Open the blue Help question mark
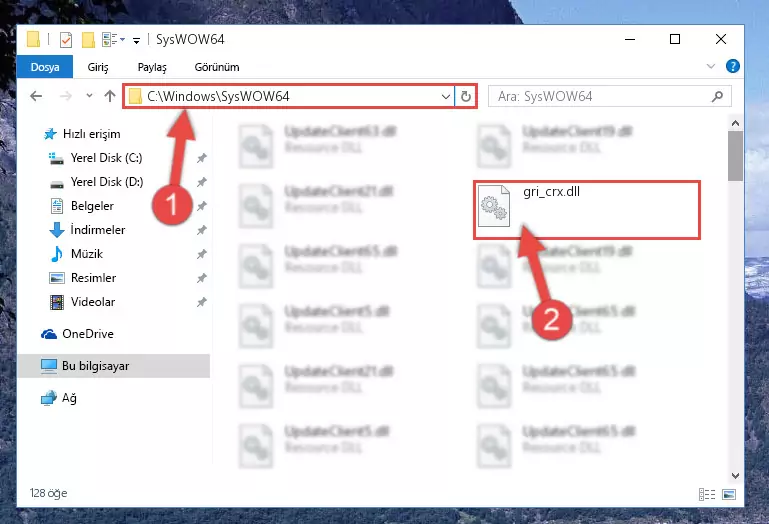This screenshot has width=769, height=524. [x=732, y=66]
